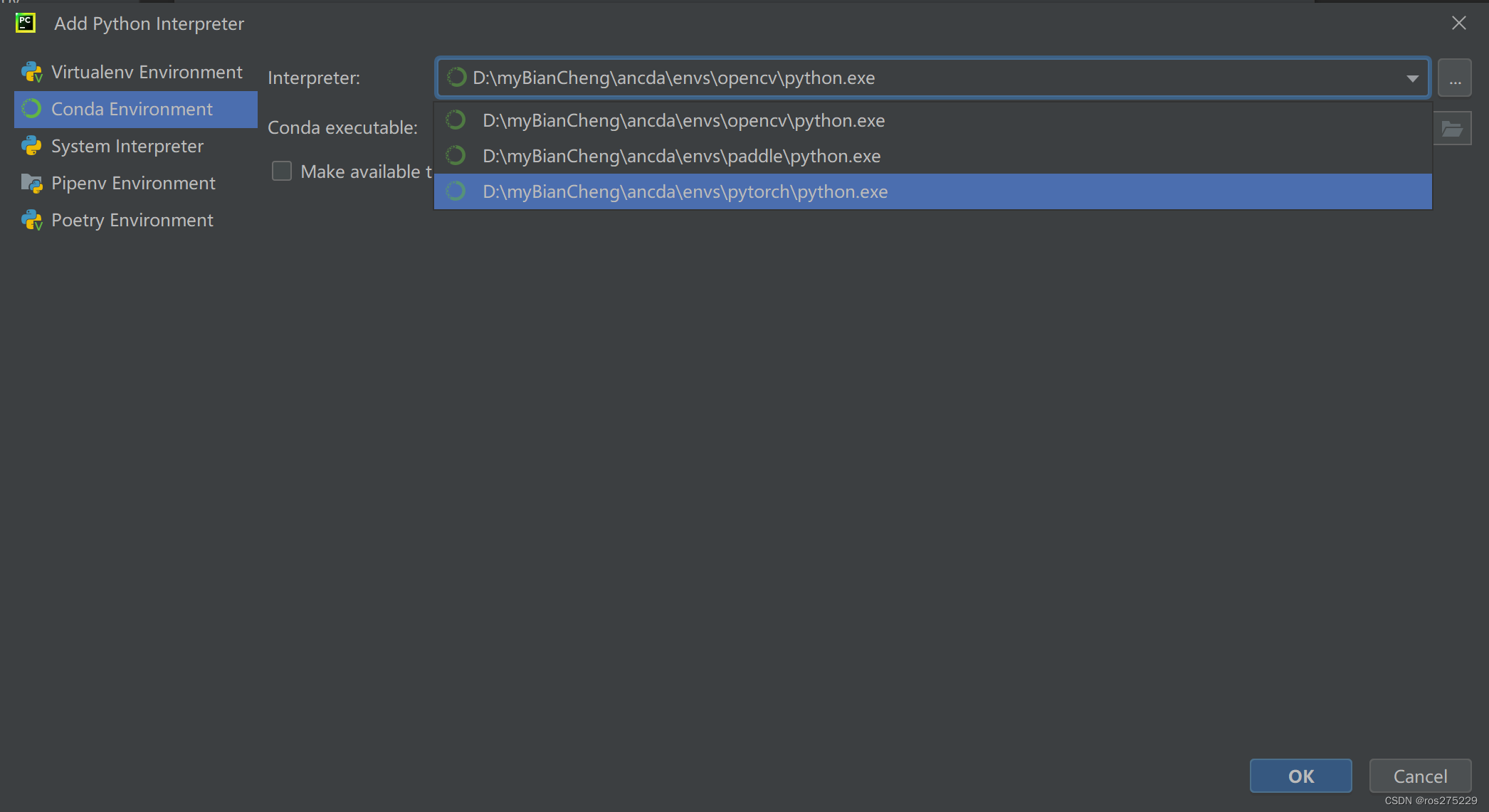The width and height of the screenshot is (1489, 812).
Task: Click the Conda Environment icon
Action: coord(31,109)
